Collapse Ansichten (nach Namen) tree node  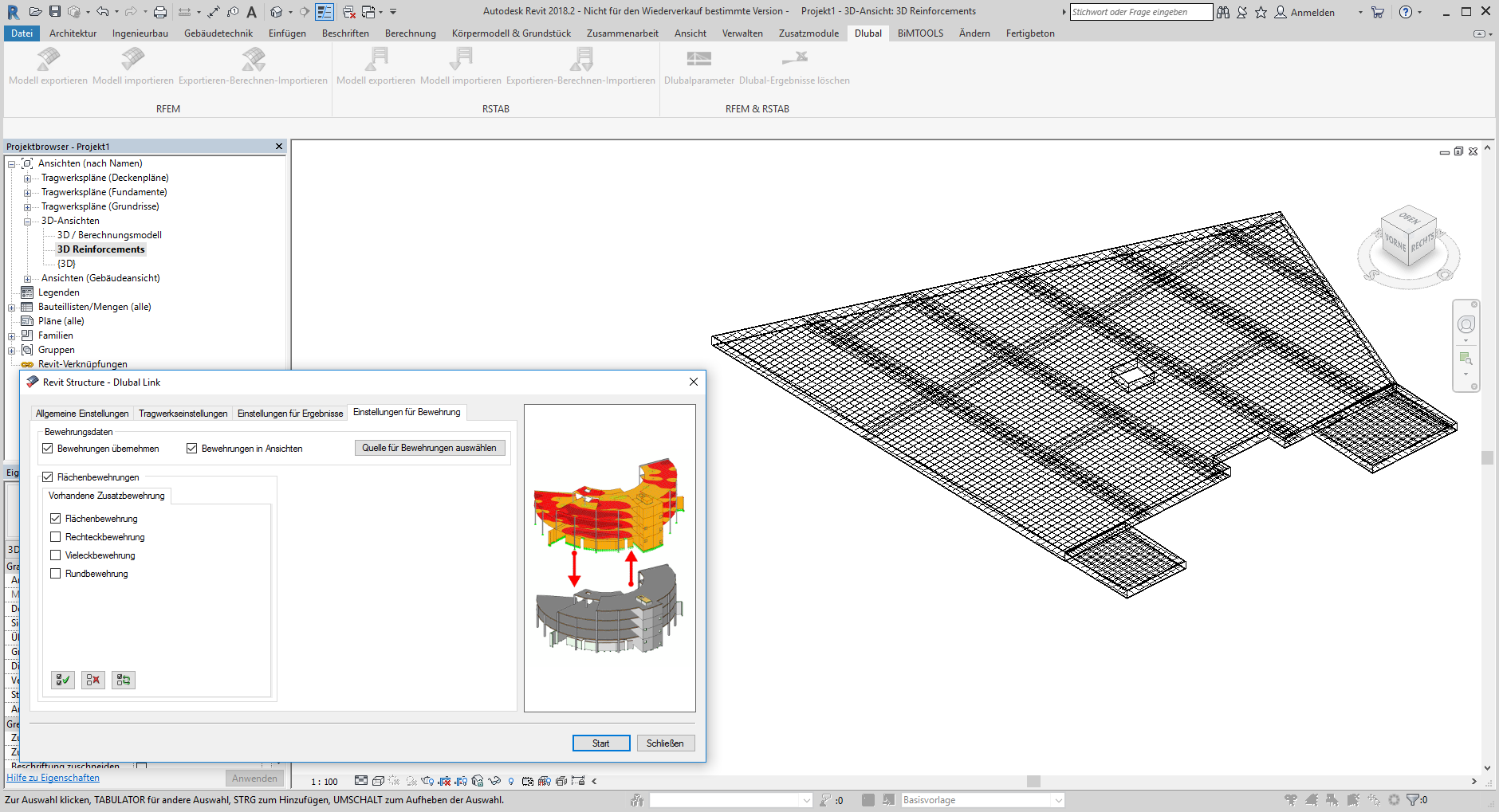12,164
